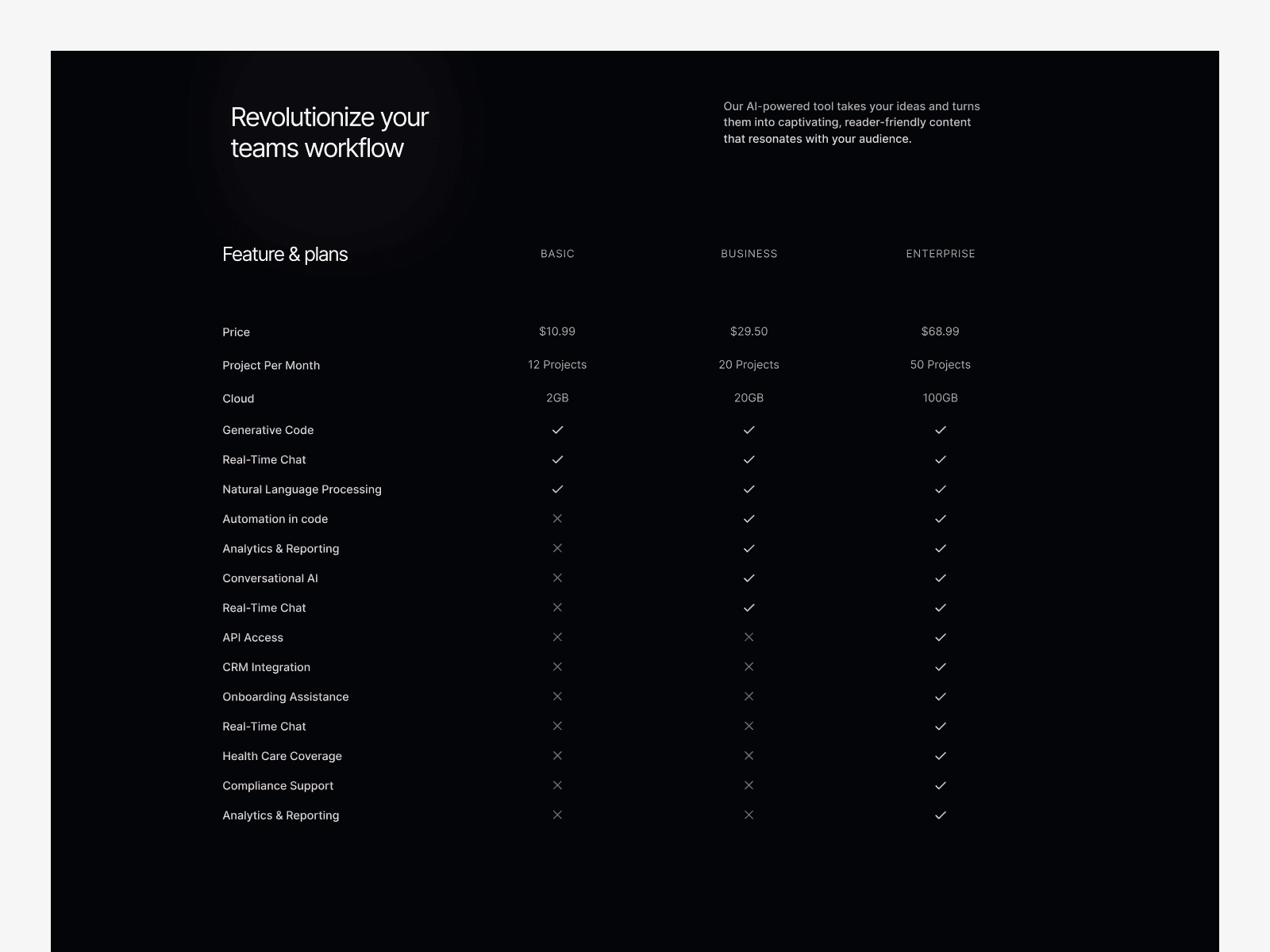Select the "API Access" feature label
Image resolution: width=1270 pixels, height=952 pixels.
(x=252, y=638)
